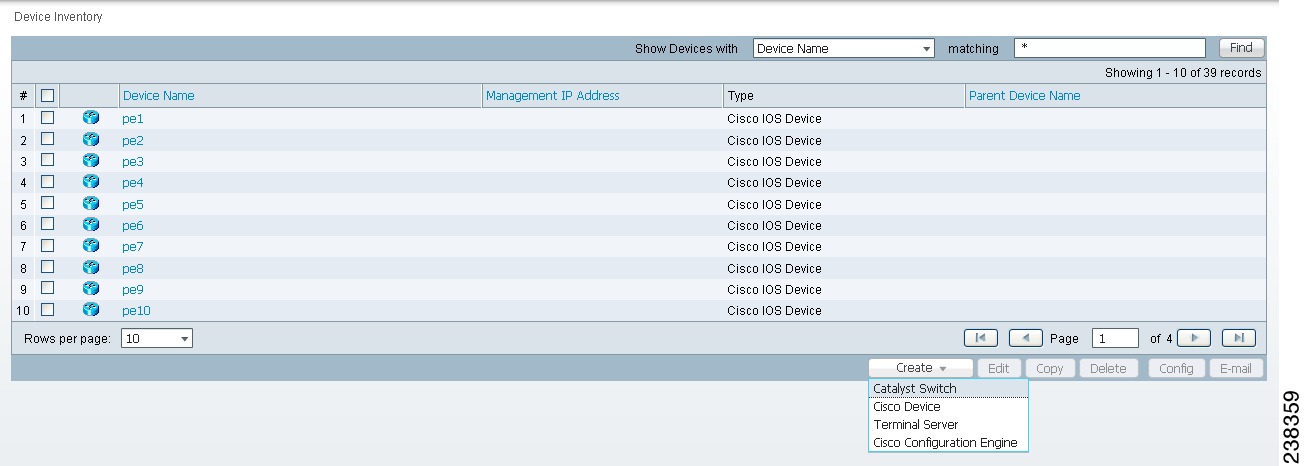This screenshot has height=466, width=1306.
Task: Check the box for device pe5
Action: point(47,203)
